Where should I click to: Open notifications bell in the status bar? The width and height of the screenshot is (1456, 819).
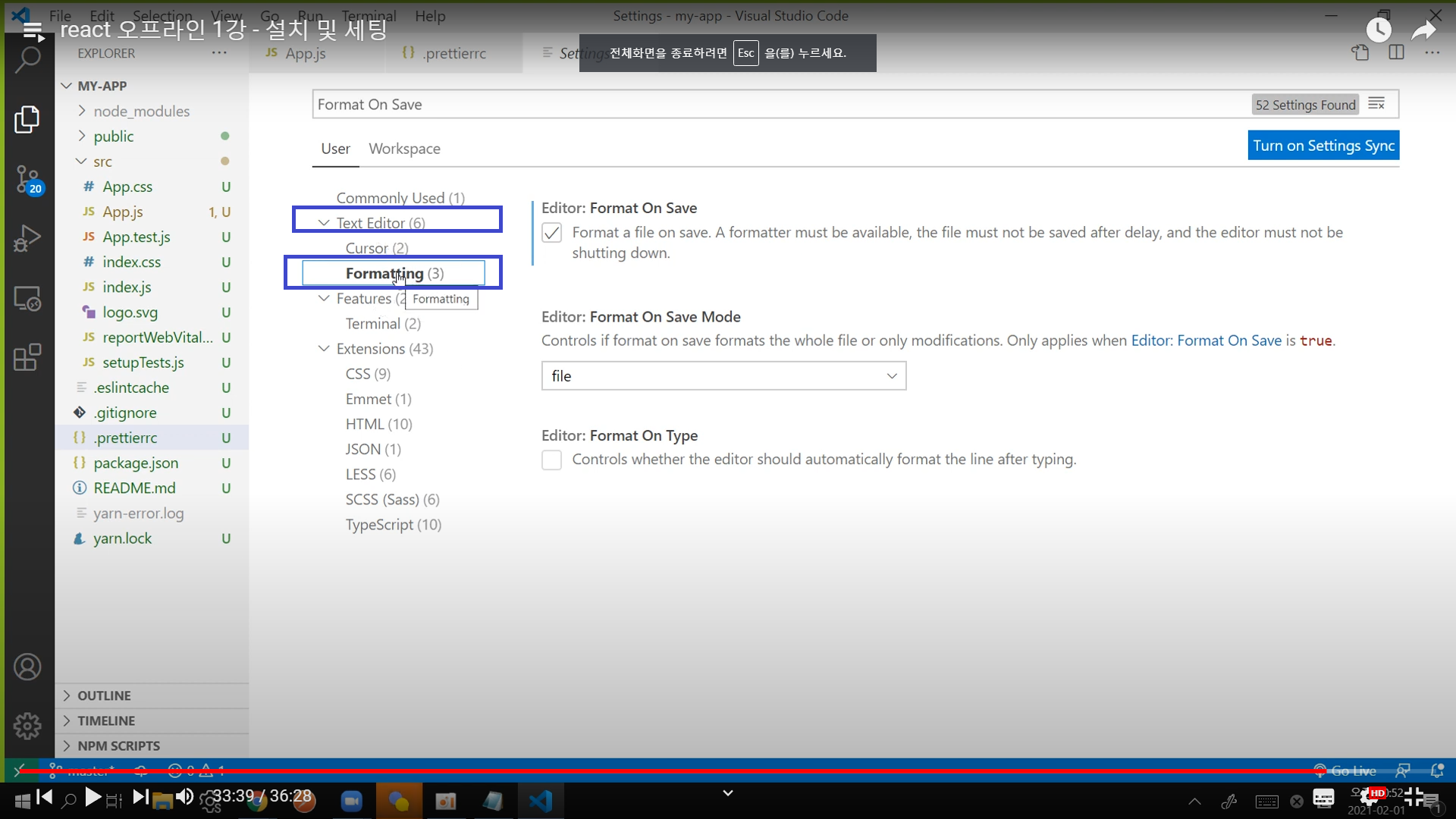[1436, 770]
